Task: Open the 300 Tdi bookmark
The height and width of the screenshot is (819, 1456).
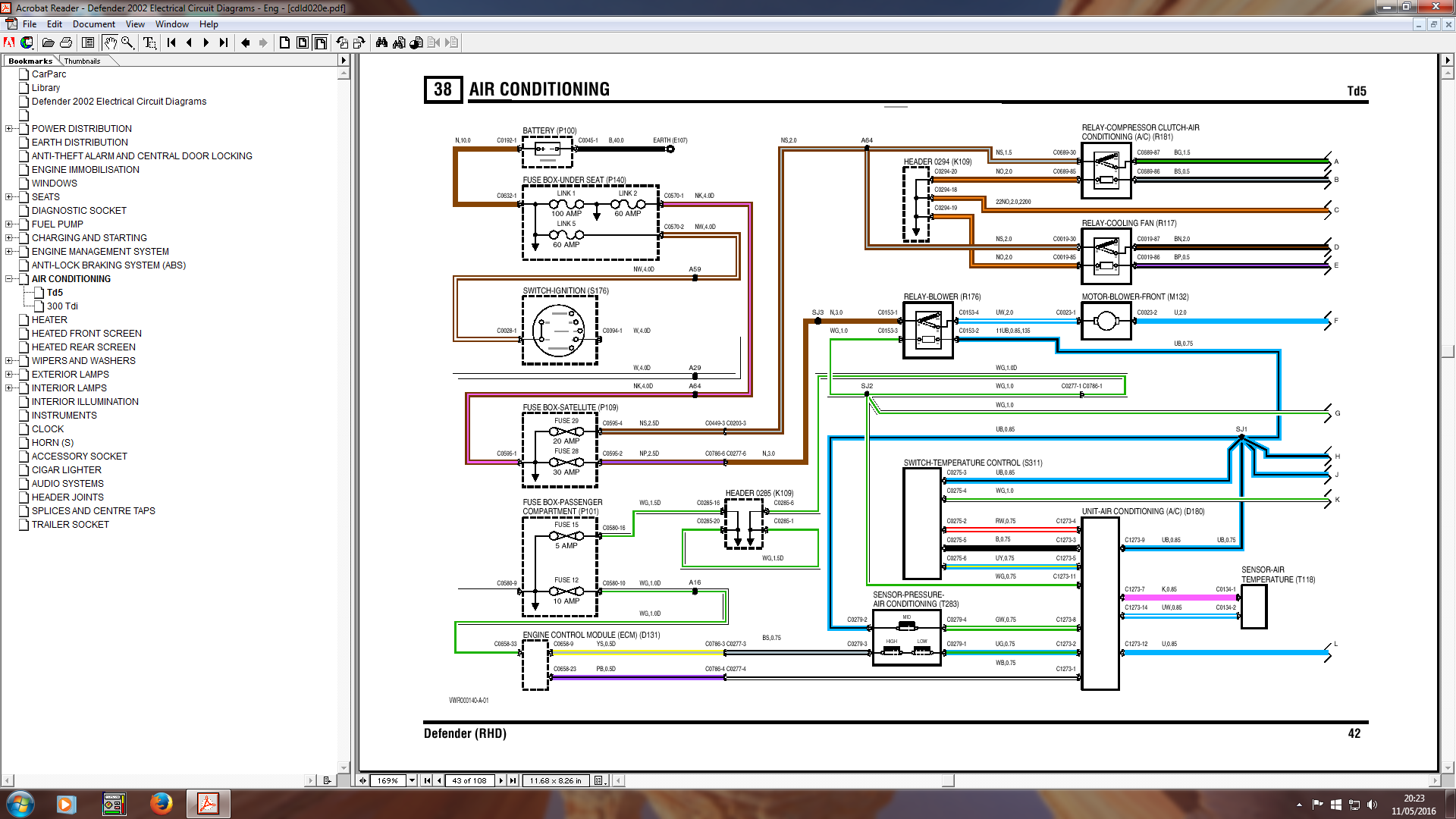Action: [x=62, y=306]
